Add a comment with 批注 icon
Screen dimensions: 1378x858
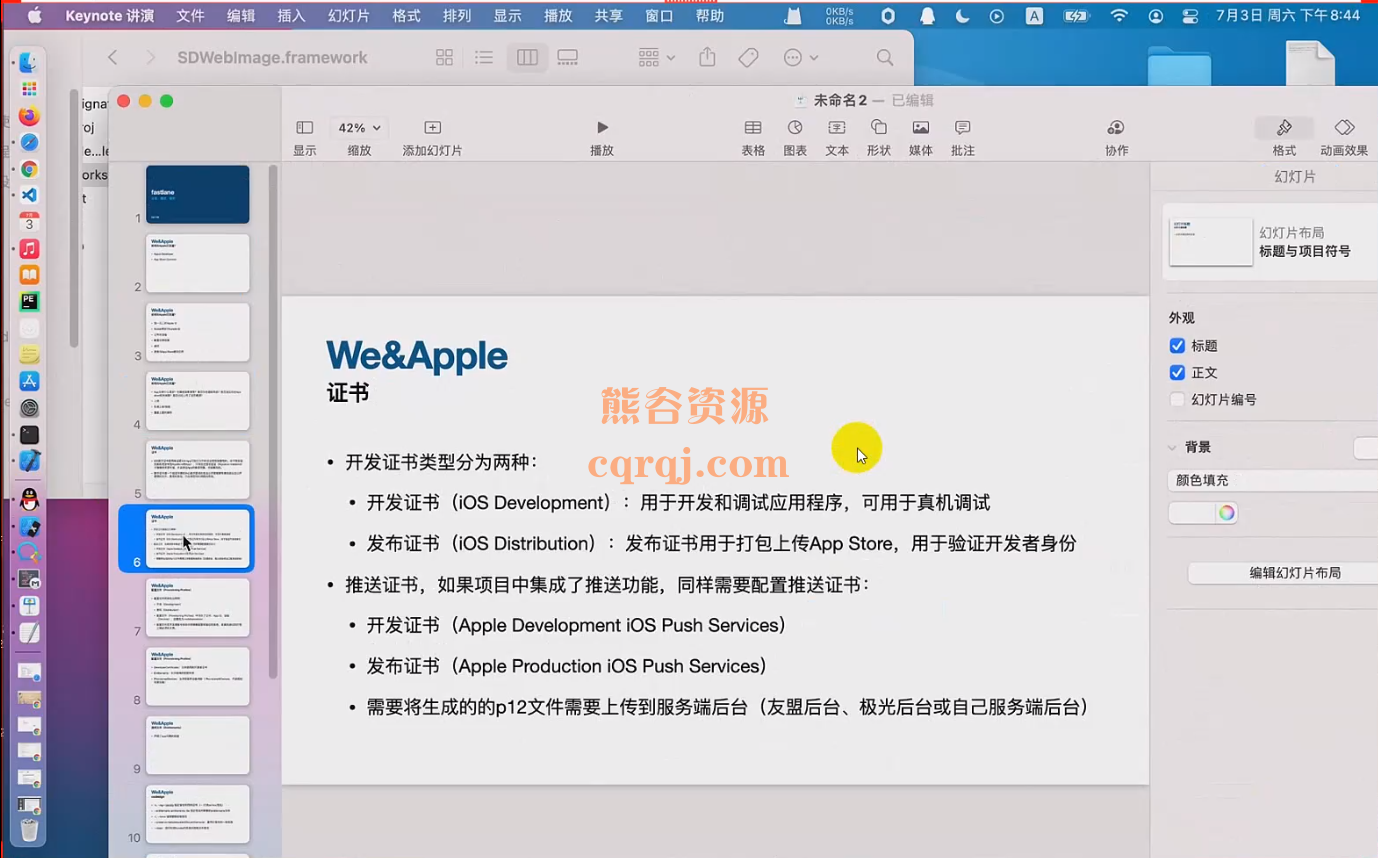963,138
